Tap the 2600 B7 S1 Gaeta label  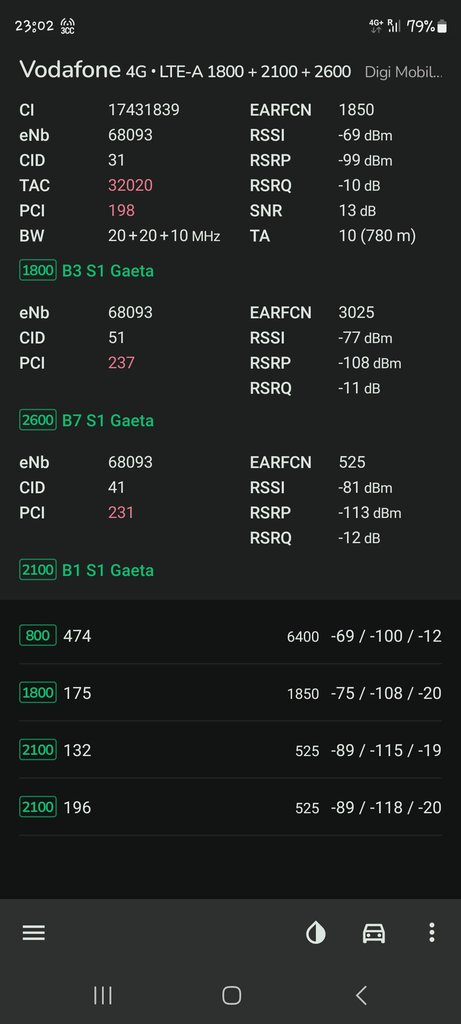point(87,420)
